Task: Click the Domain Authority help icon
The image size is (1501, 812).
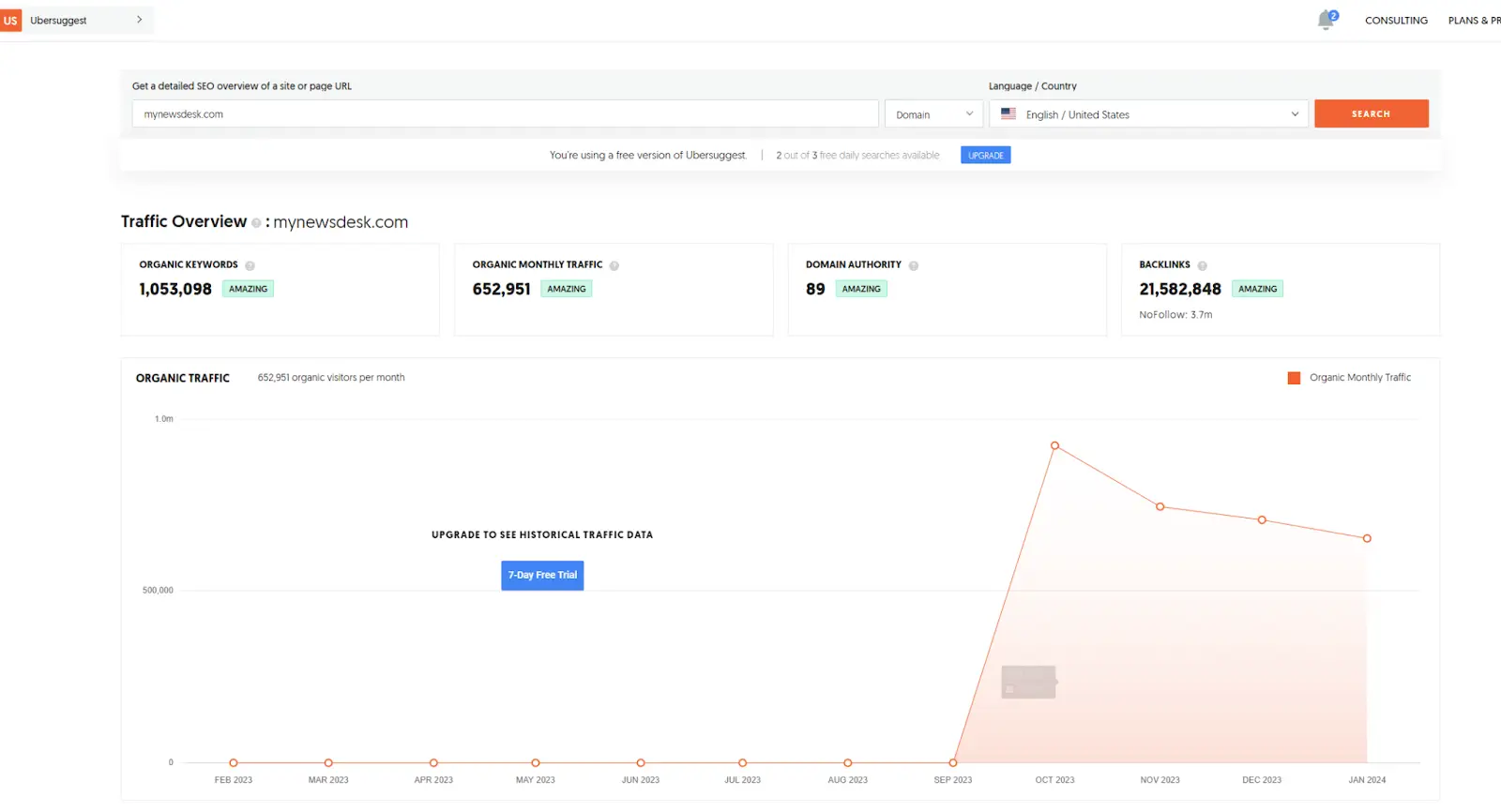Action: [914, 266]
